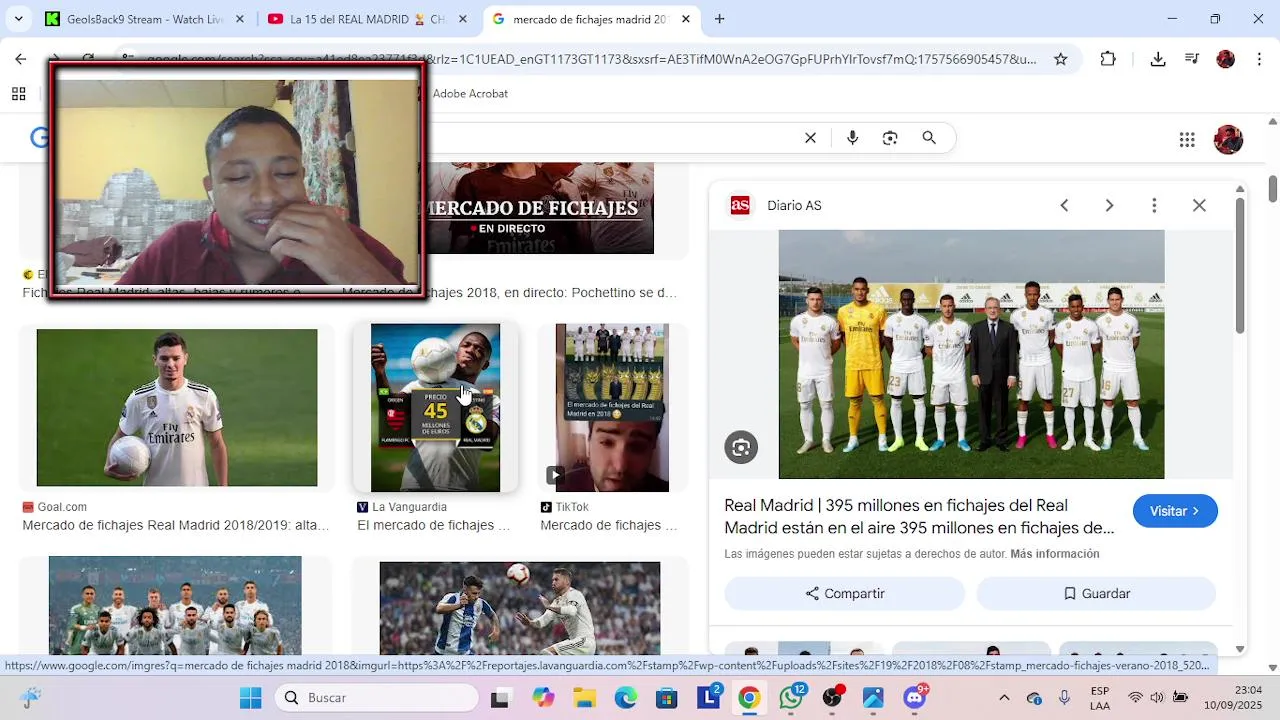This screenshot has height=720, width=1280.
Task: Launch Copilot from taskbar
Action: point(543,698)
